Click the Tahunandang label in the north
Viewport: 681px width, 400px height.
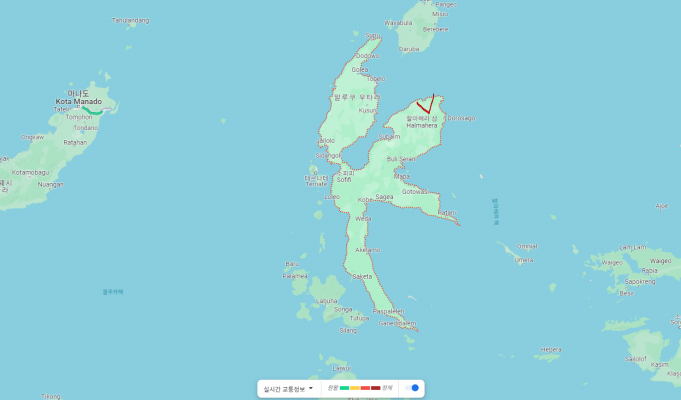pyautogui.click(x=131, y=20)
